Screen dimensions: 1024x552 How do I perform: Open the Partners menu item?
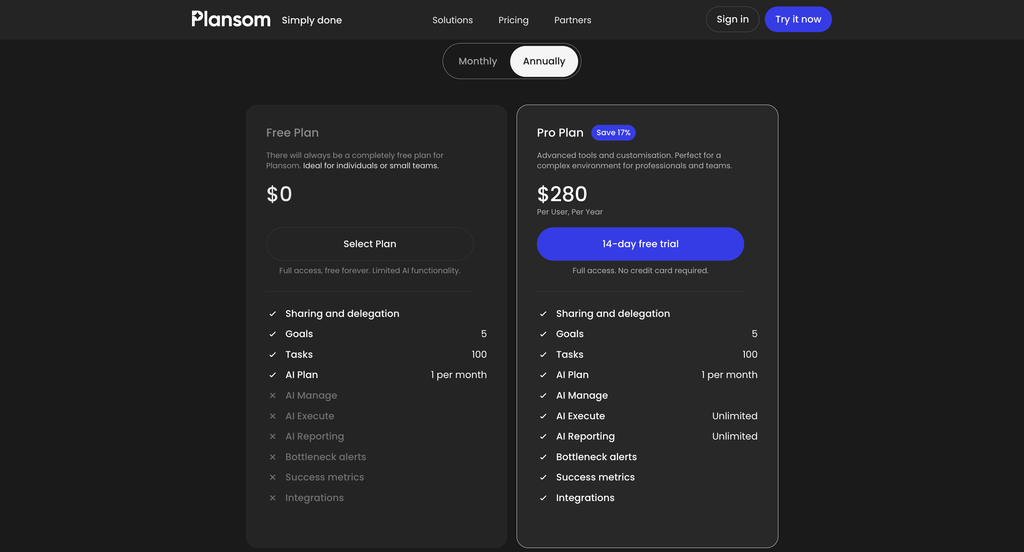(573, 20)
